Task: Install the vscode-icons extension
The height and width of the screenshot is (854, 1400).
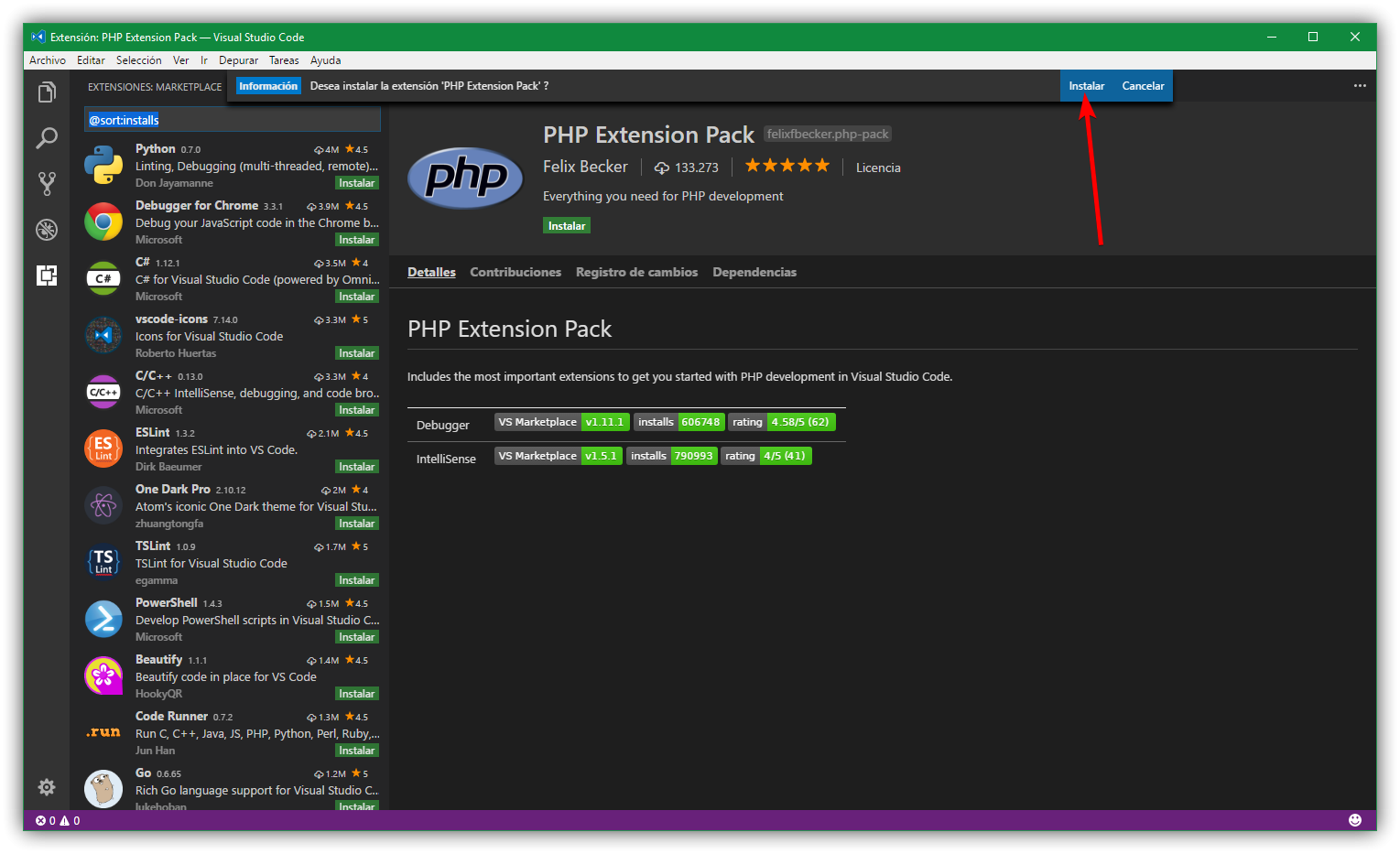Action: [356, 353]
